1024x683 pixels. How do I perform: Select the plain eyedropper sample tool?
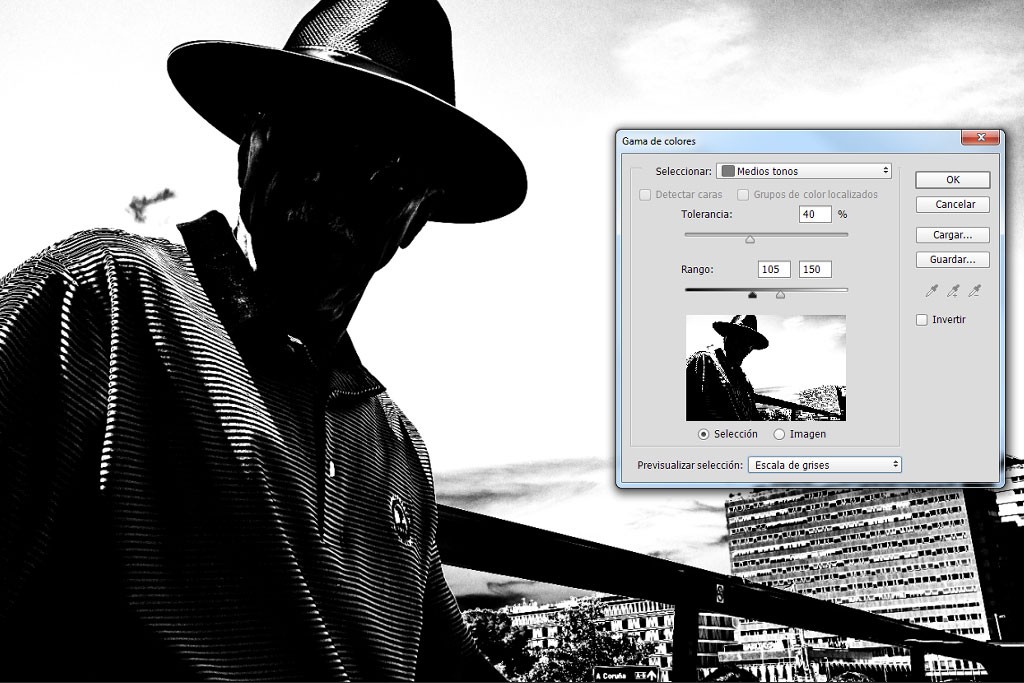coord(931,291)
